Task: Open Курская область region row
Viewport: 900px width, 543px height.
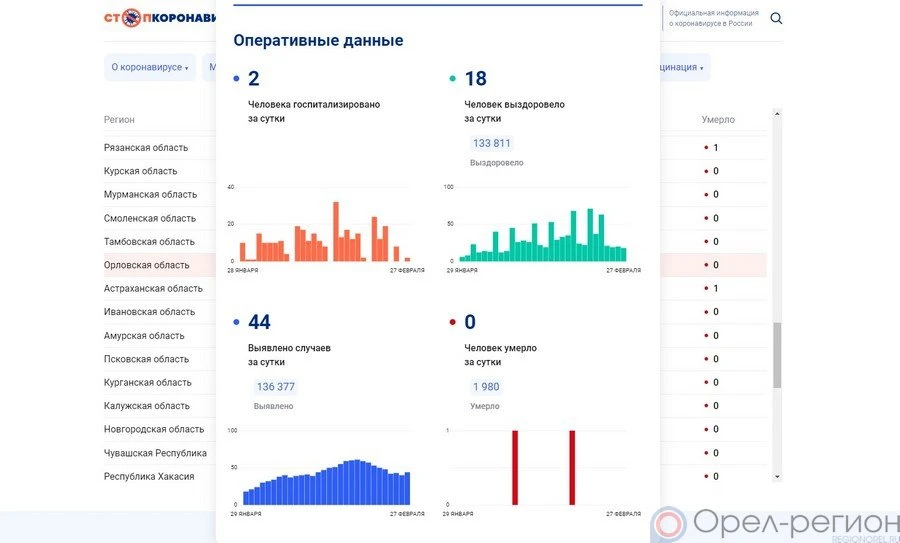Action: (140, 171)
